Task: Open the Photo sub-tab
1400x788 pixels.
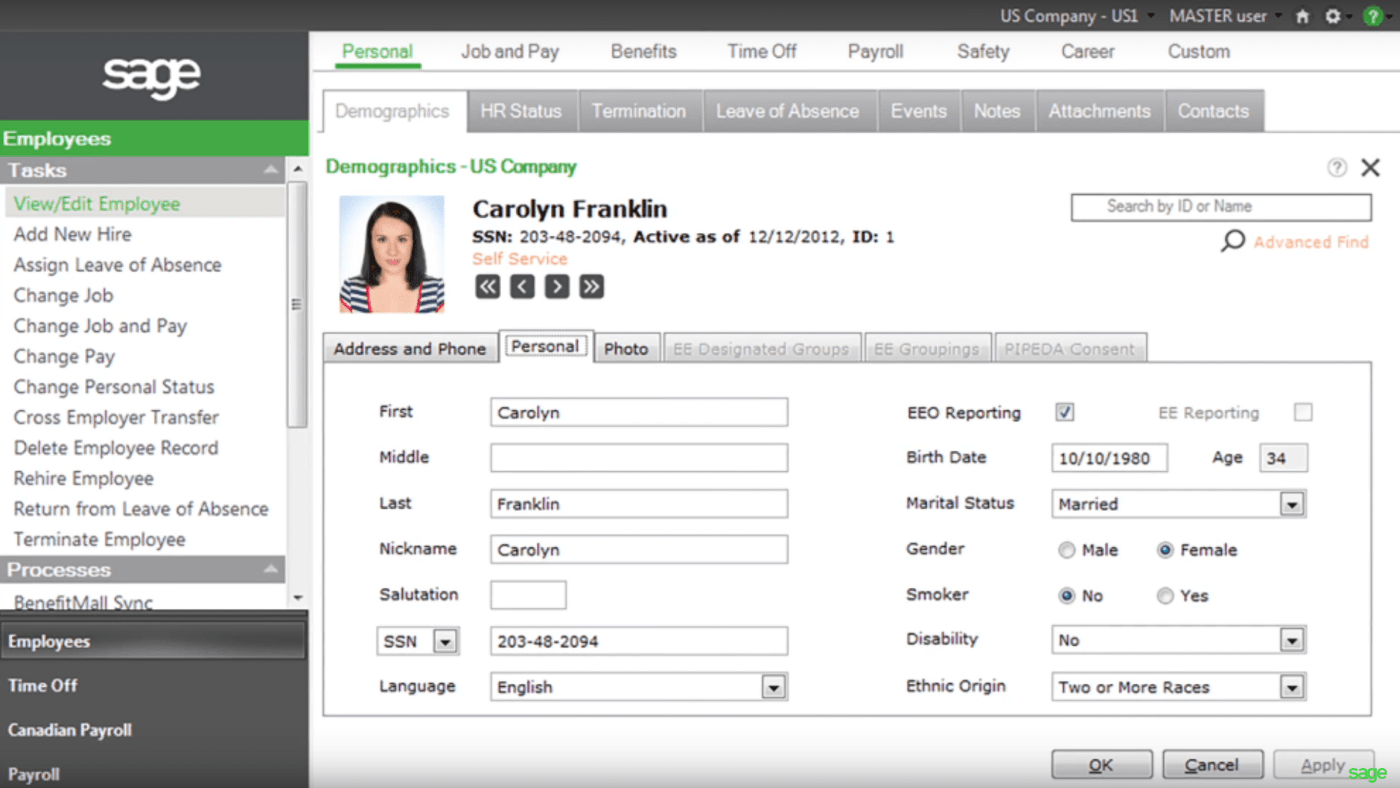Action: (626, 348)
